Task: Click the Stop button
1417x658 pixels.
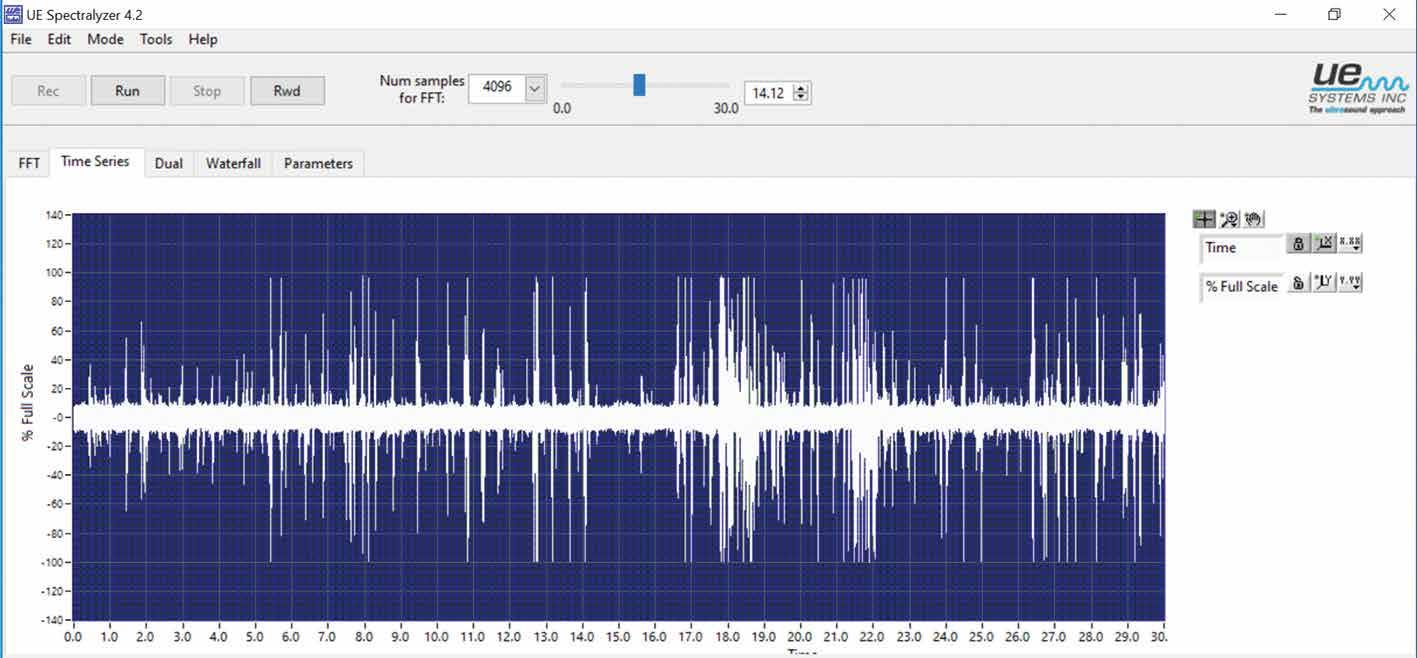Action: tap(207, 91)
